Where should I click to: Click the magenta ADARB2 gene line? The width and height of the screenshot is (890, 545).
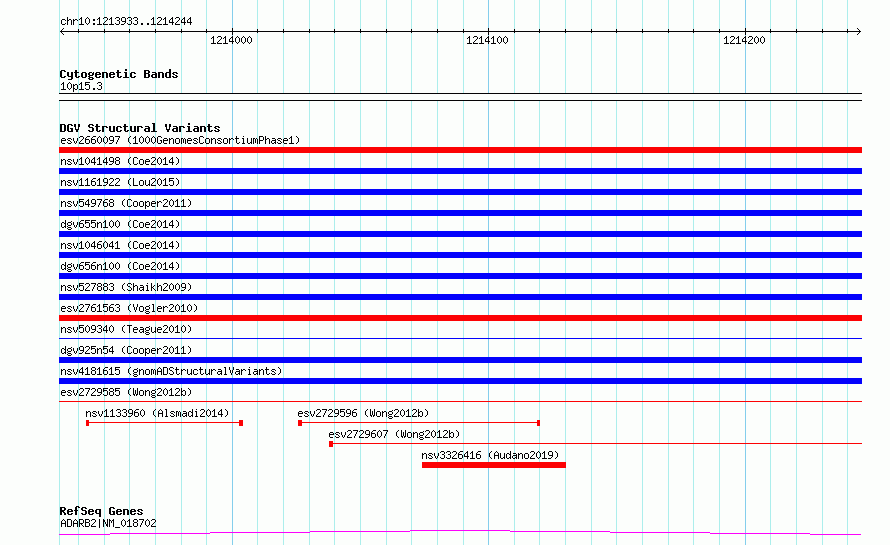pyautogui.click(x=460, y=533)
